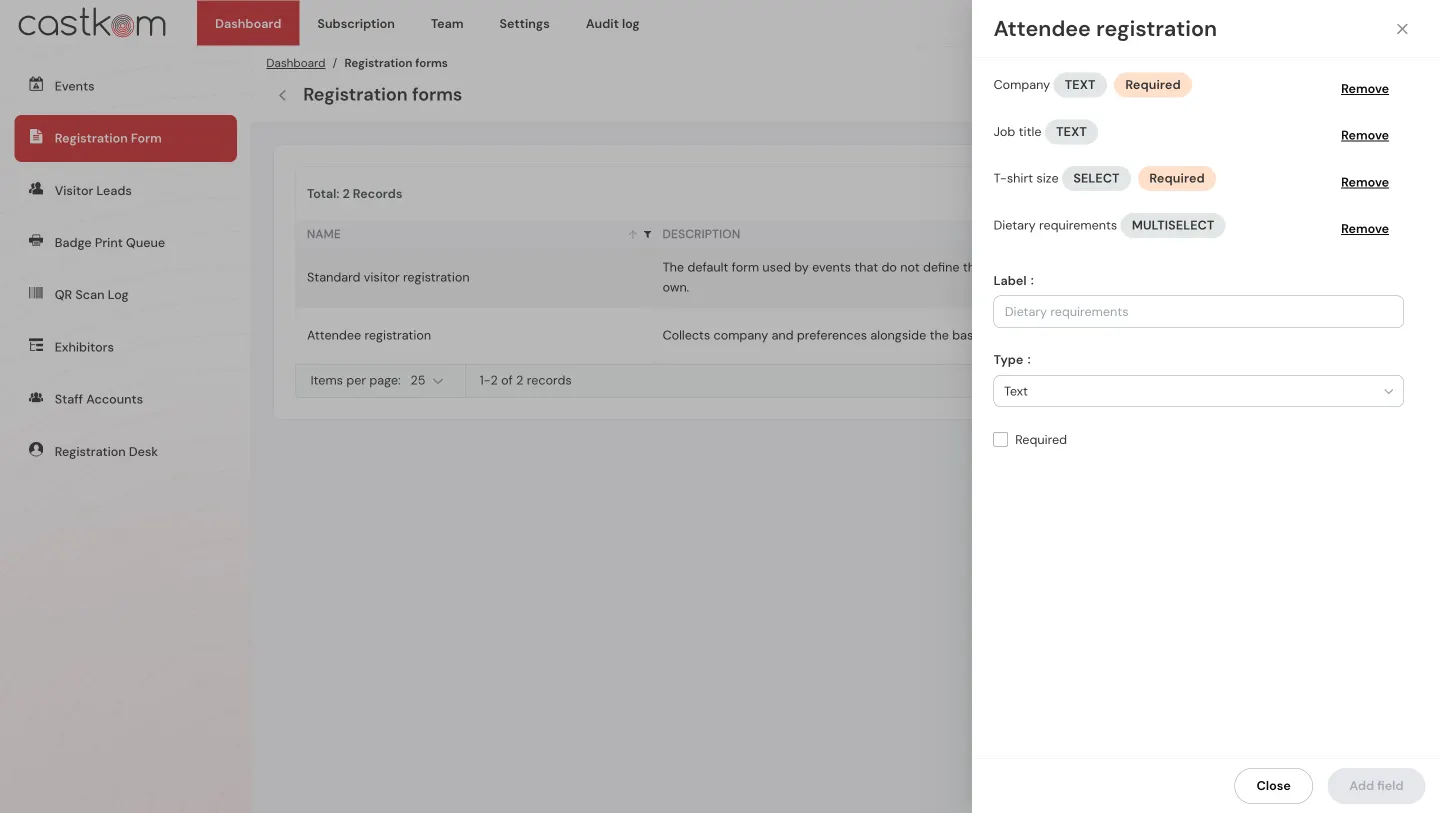Open the Audit log tab
This screenshot has height=813, width=1440.
coord(612,23)
